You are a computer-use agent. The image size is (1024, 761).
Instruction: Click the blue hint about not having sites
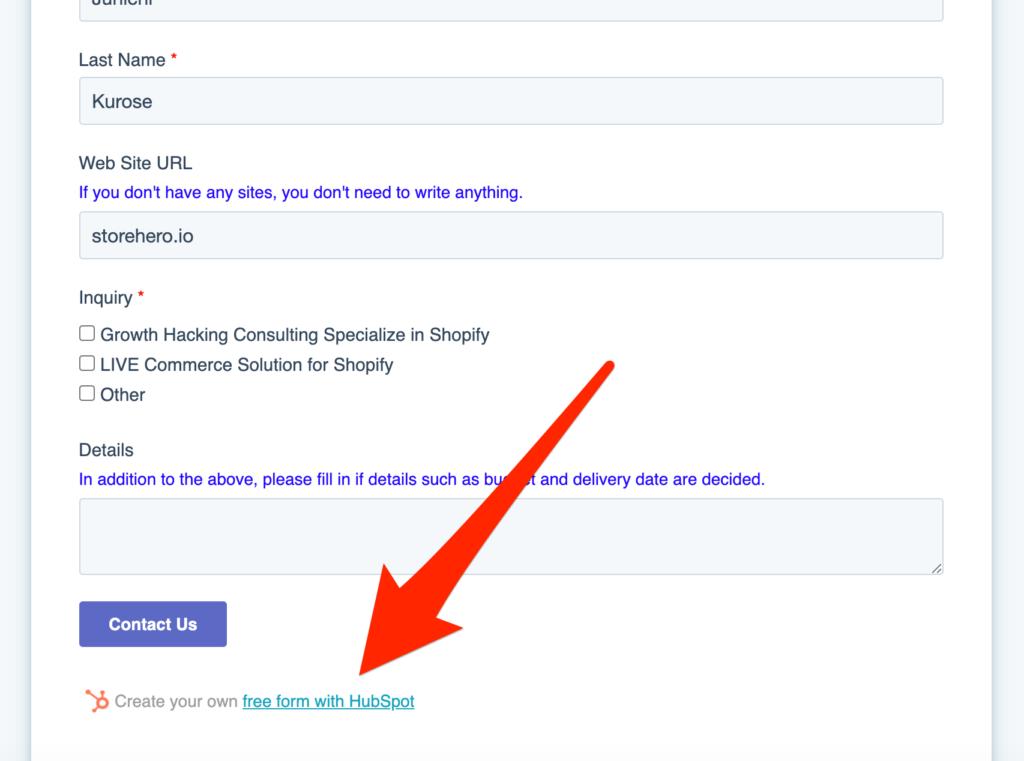(x=300, y=193)
